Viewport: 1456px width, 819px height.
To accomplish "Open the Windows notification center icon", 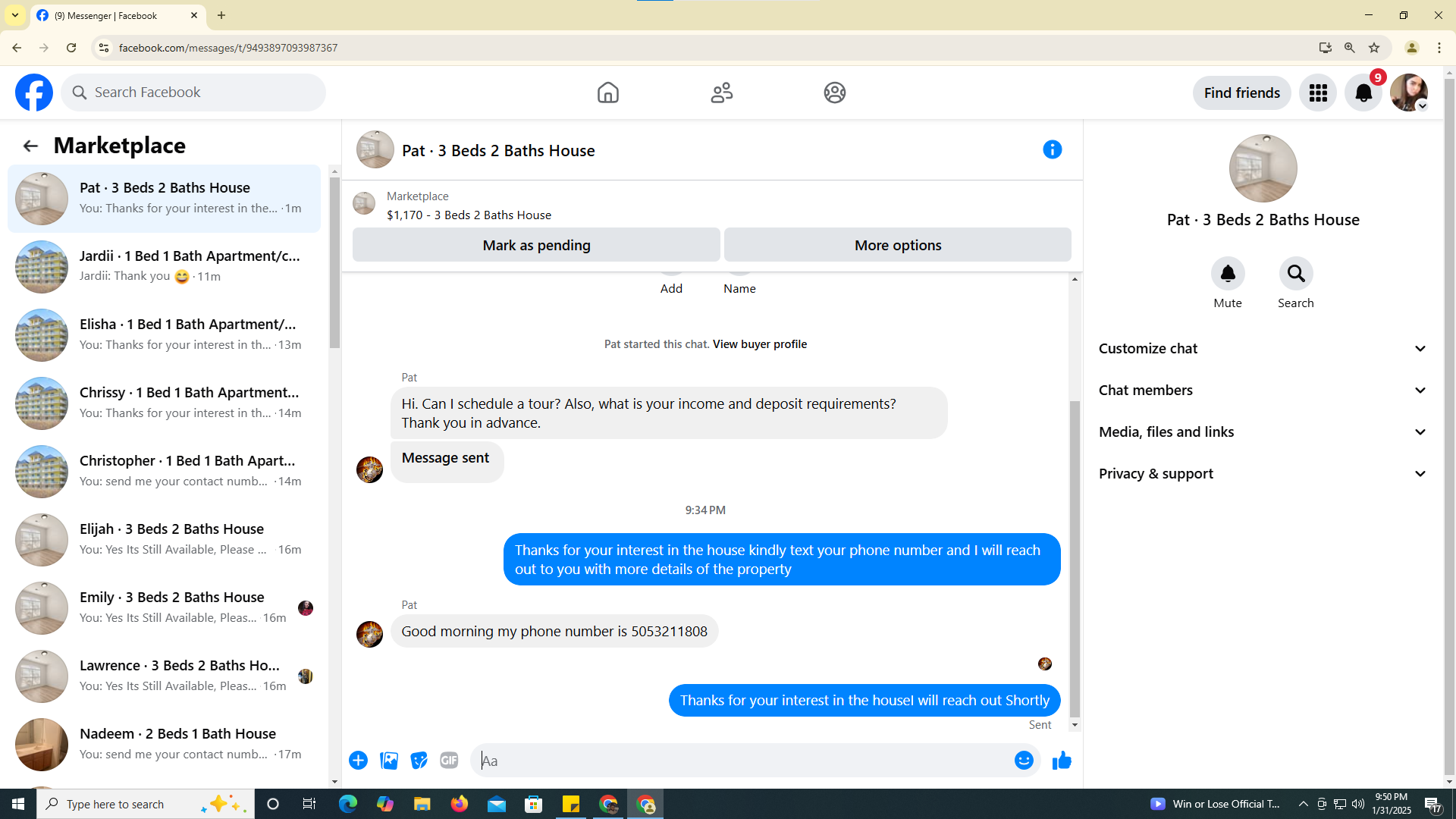I will click(1432, 804).
